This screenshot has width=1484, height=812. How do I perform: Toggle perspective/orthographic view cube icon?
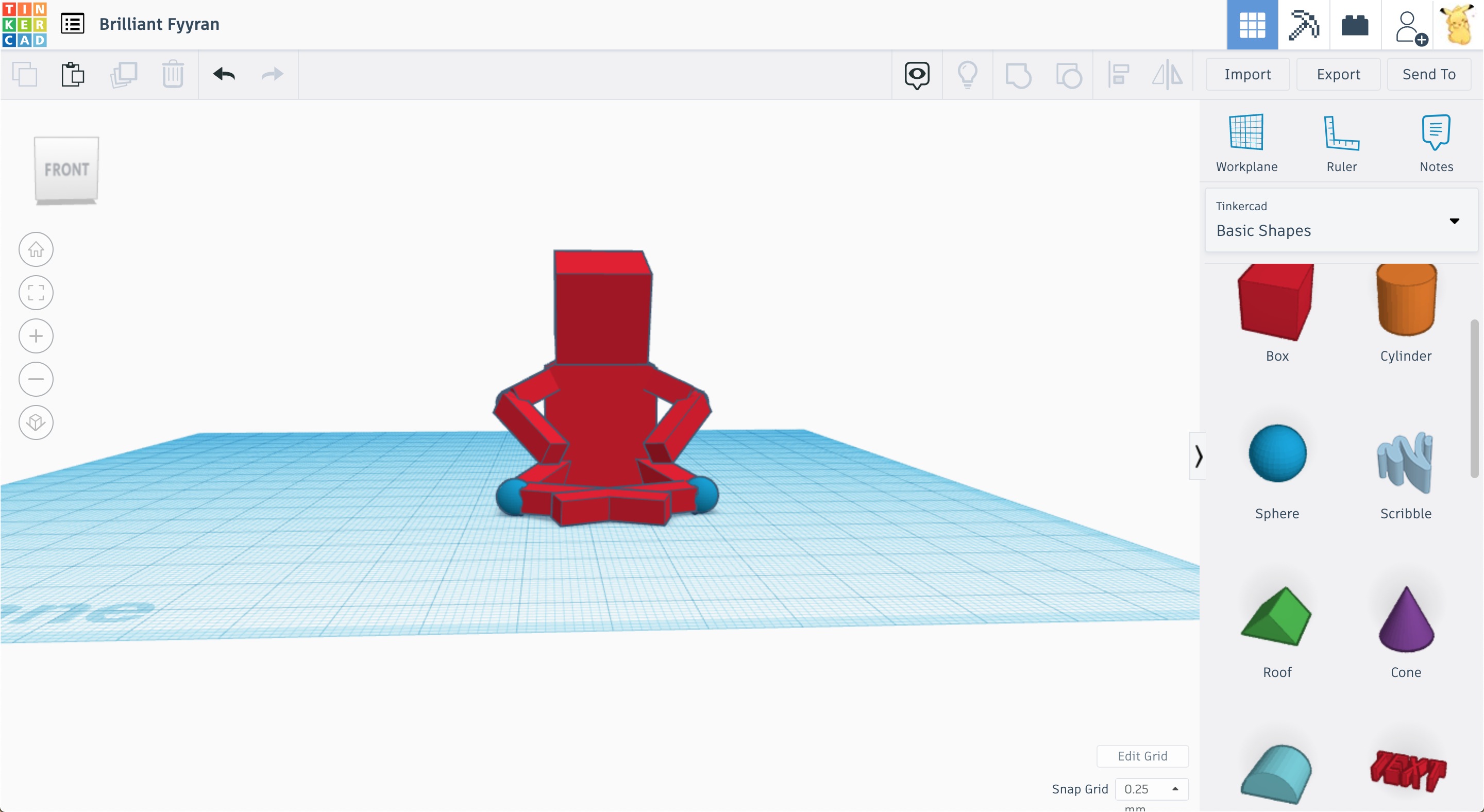click(x=36, y=422)
